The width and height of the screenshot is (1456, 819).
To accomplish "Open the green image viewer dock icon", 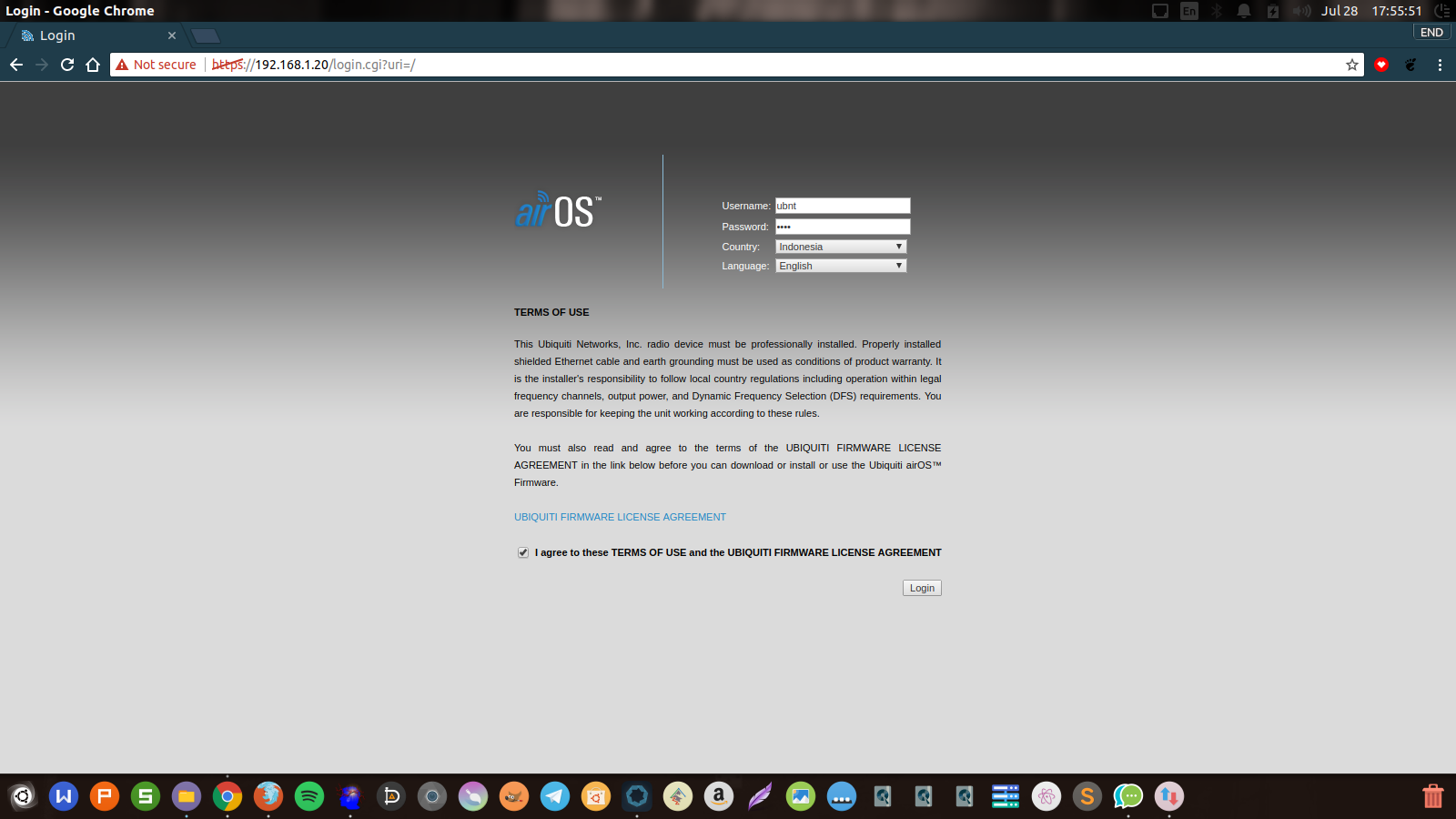I will [801, 796].
